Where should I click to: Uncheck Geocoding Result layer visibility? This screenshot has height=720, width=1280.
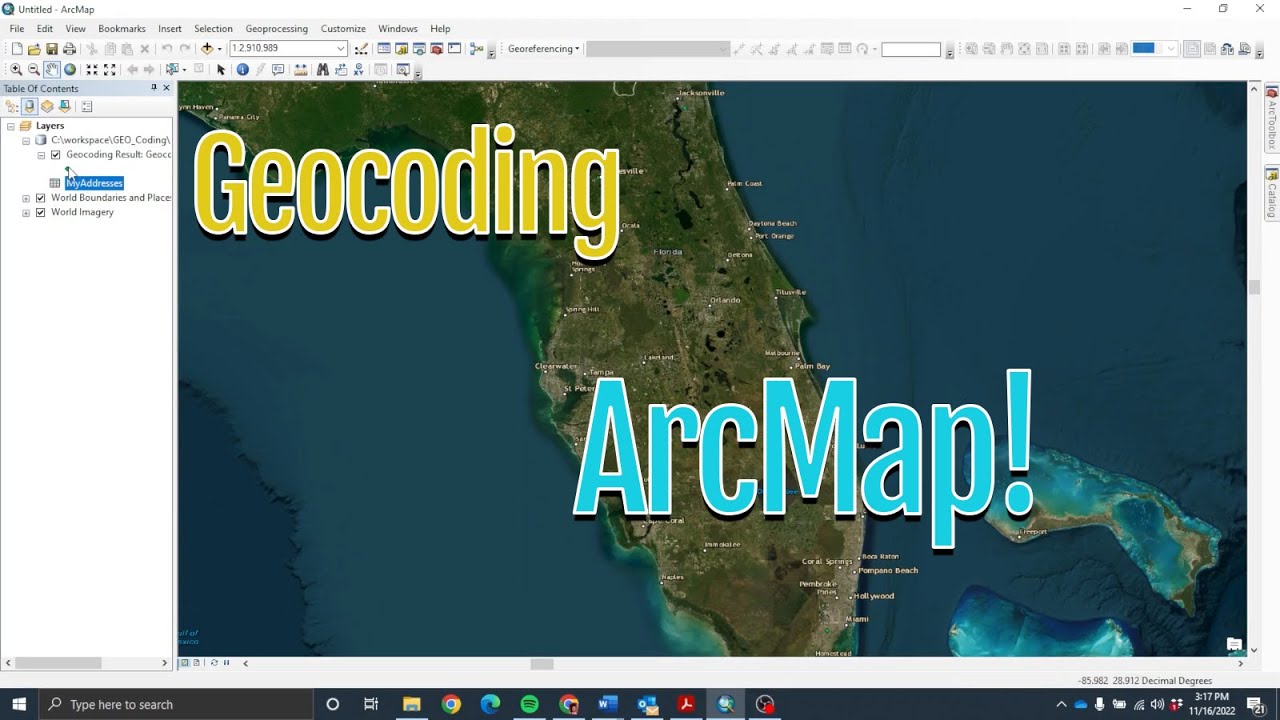pos(56,155)
